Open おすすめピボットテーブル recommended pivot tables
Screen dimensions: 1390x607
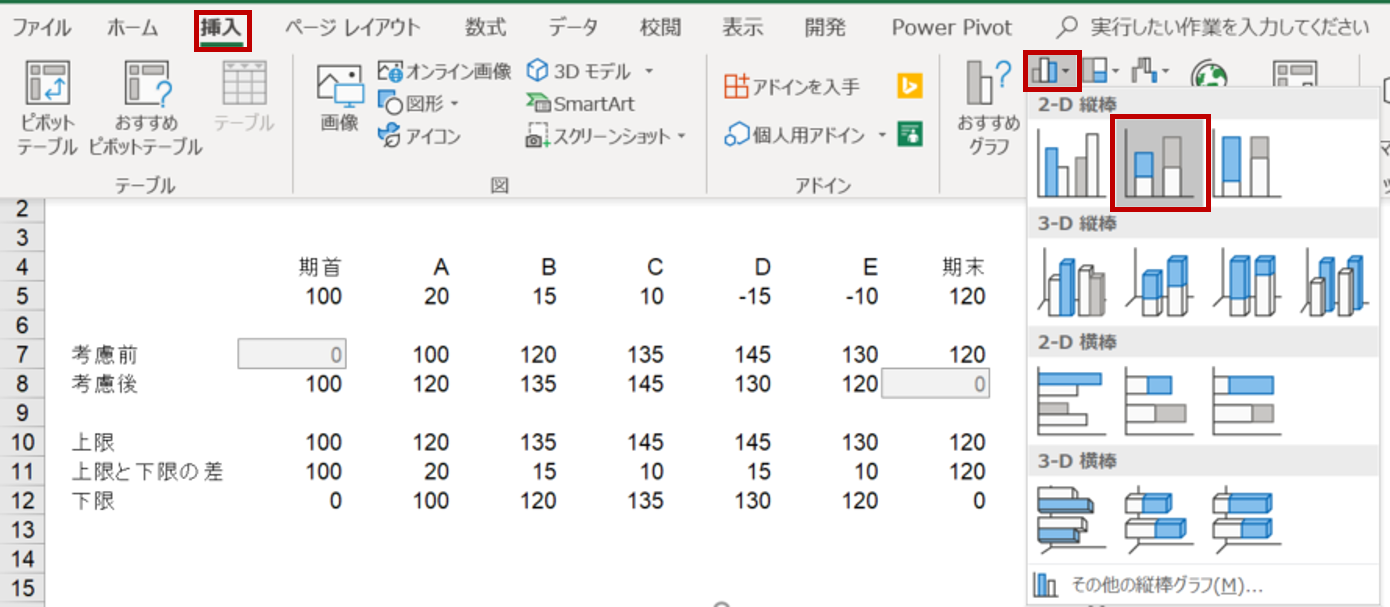(x=146, y=85)
